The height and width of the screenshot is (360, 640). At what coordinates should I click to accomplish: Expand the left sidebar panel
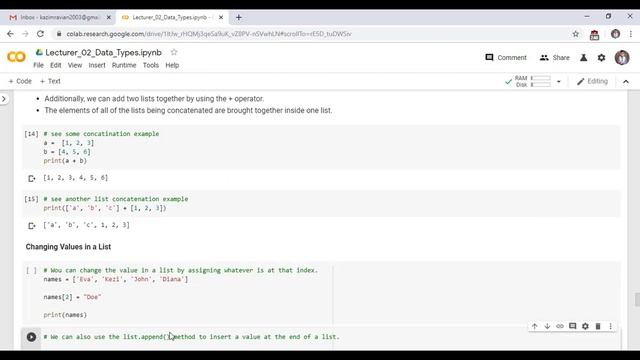[x=4, y=99]
